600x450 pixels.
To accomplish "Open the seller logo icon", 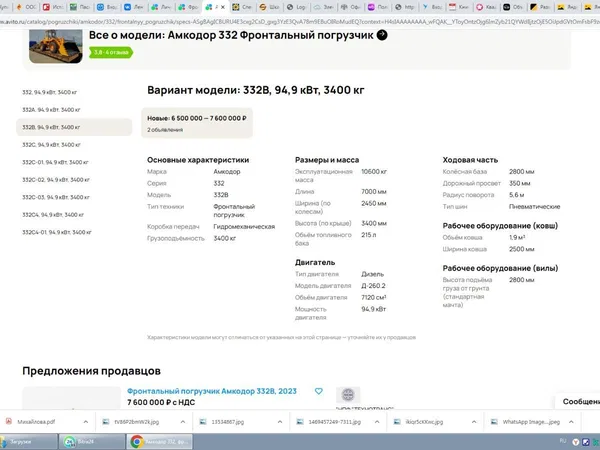I will pos(348,395).
